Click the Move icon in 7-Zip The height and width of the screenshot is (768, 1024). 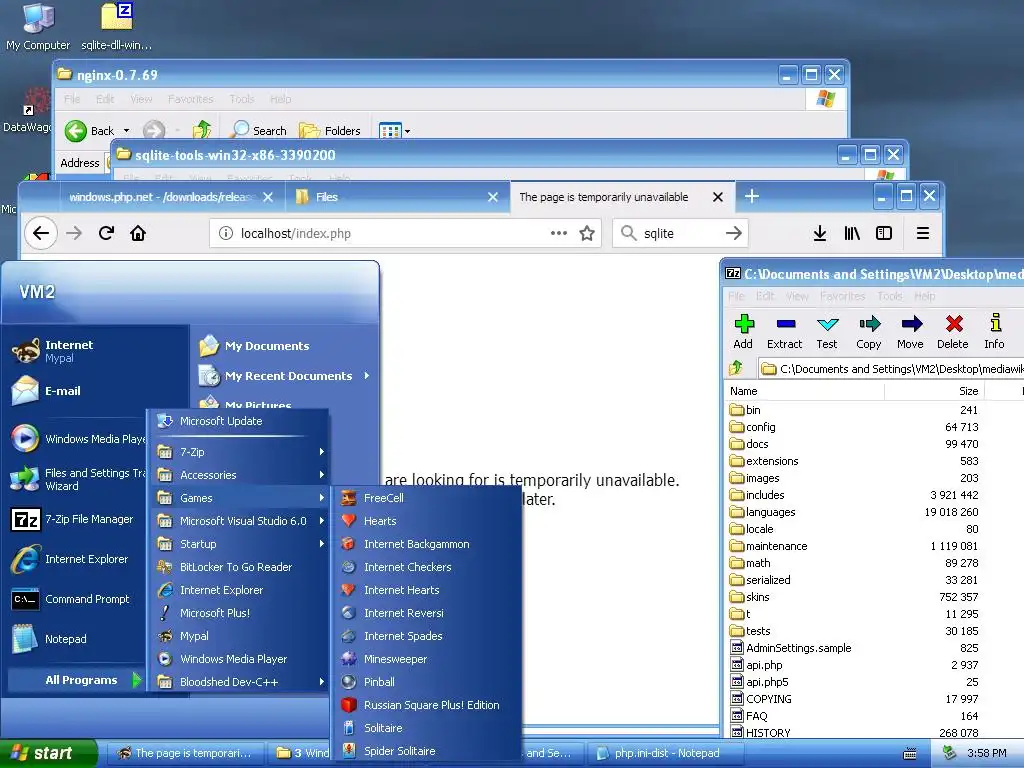[x=911, y=332]
